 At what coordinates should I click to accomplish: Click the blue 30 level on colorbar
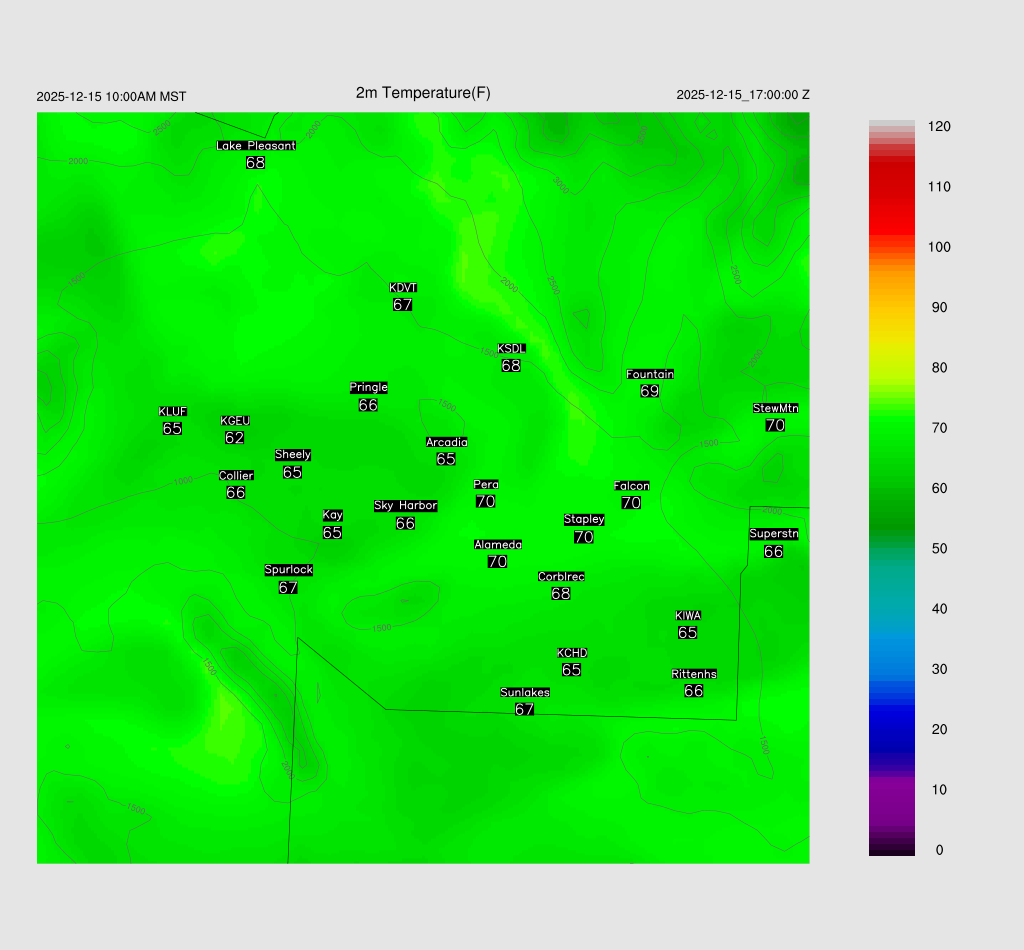[x=892, y=669]
